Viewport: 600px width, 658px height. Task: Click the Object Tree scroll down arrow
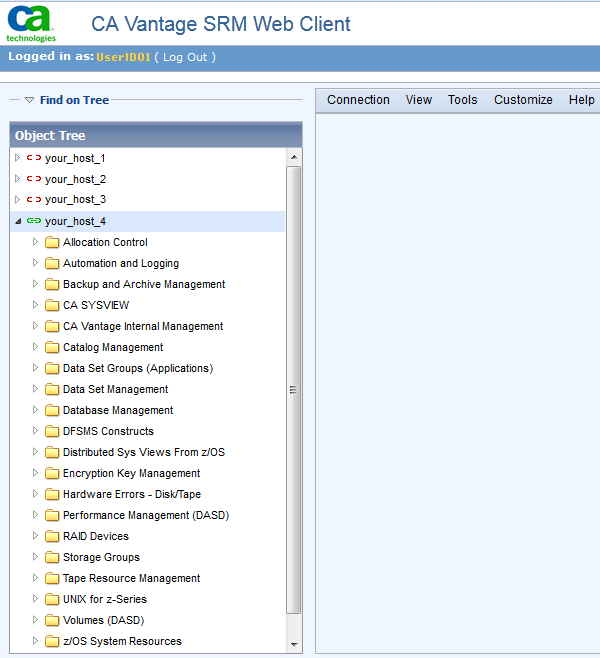(x=294, y=645)
